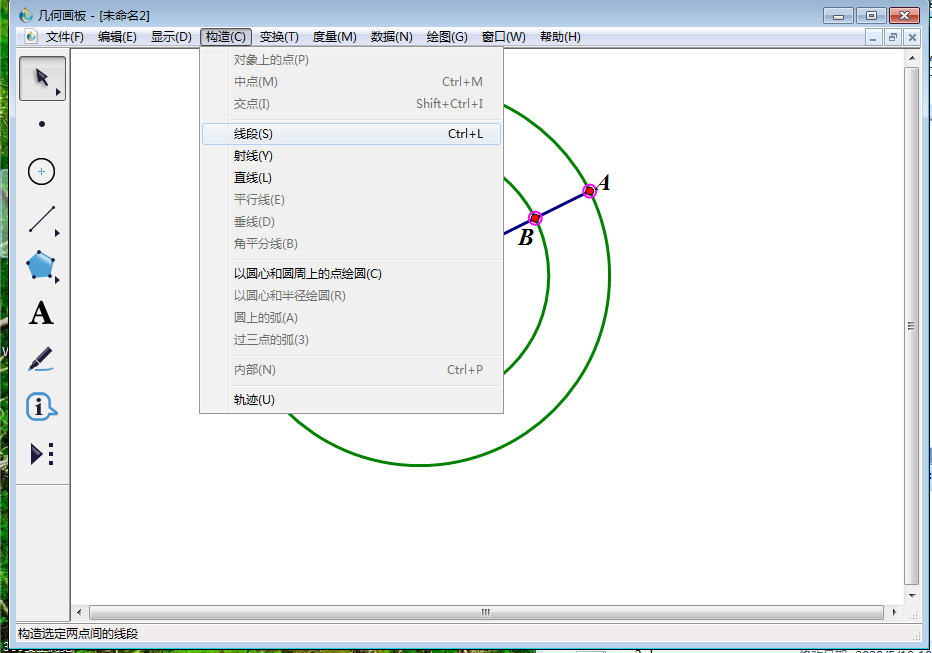Viewport: 932px width, 653px height.
Task: Close the 未命名2 document window
Action: (x=912, y=37)
